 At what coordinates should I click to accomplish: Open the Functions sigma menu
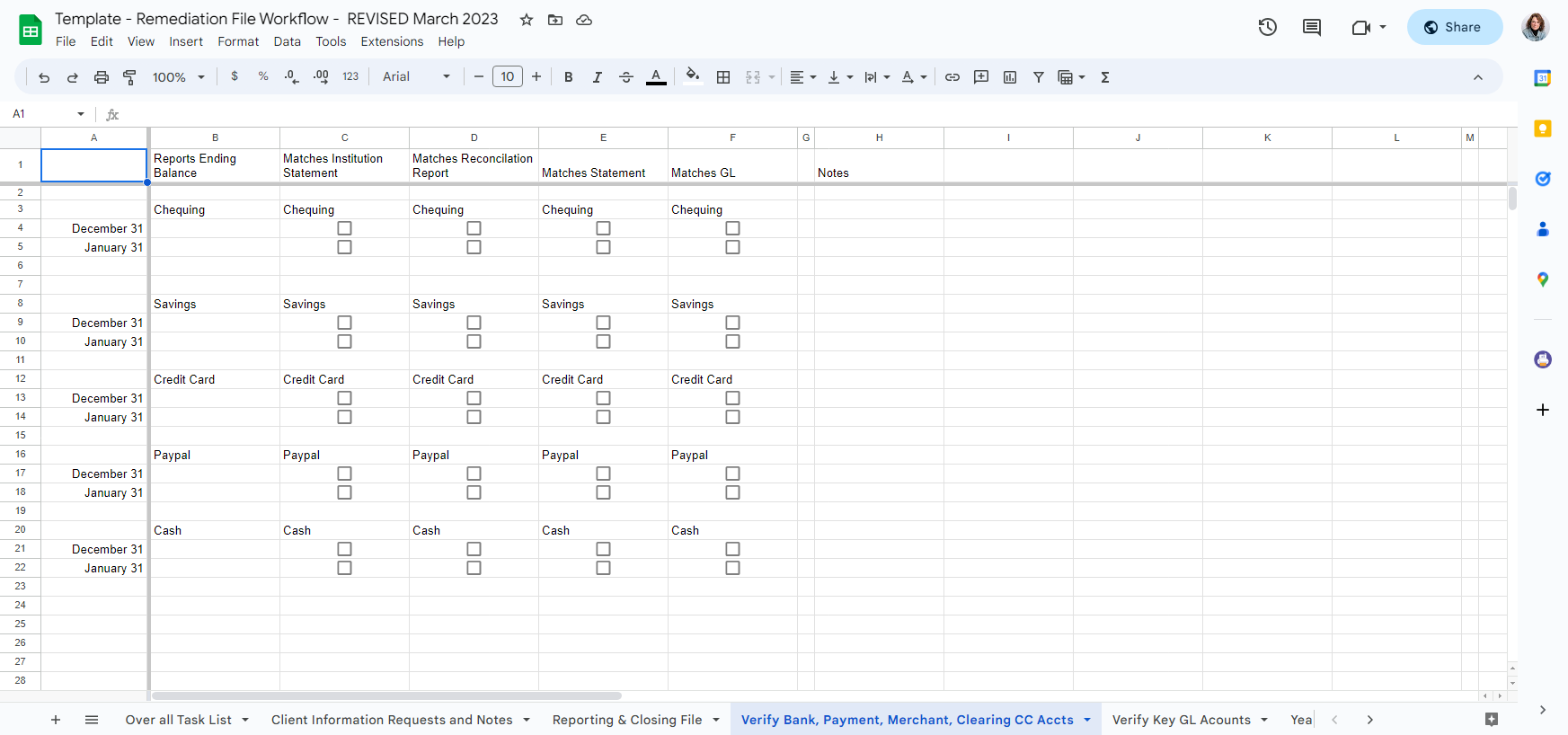pyautogui.click(x=1105, y=77)
